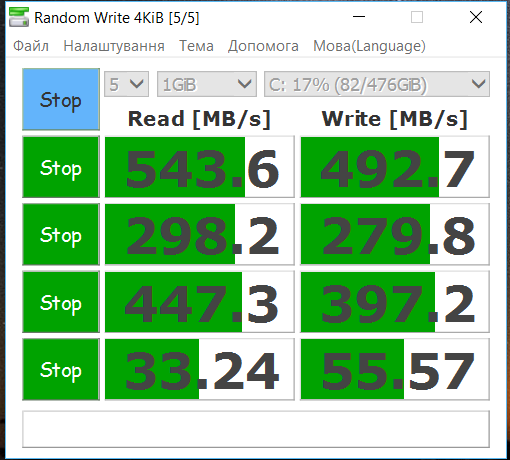Click the Stop button beside 543.6 read result

(x=61, y=167)
